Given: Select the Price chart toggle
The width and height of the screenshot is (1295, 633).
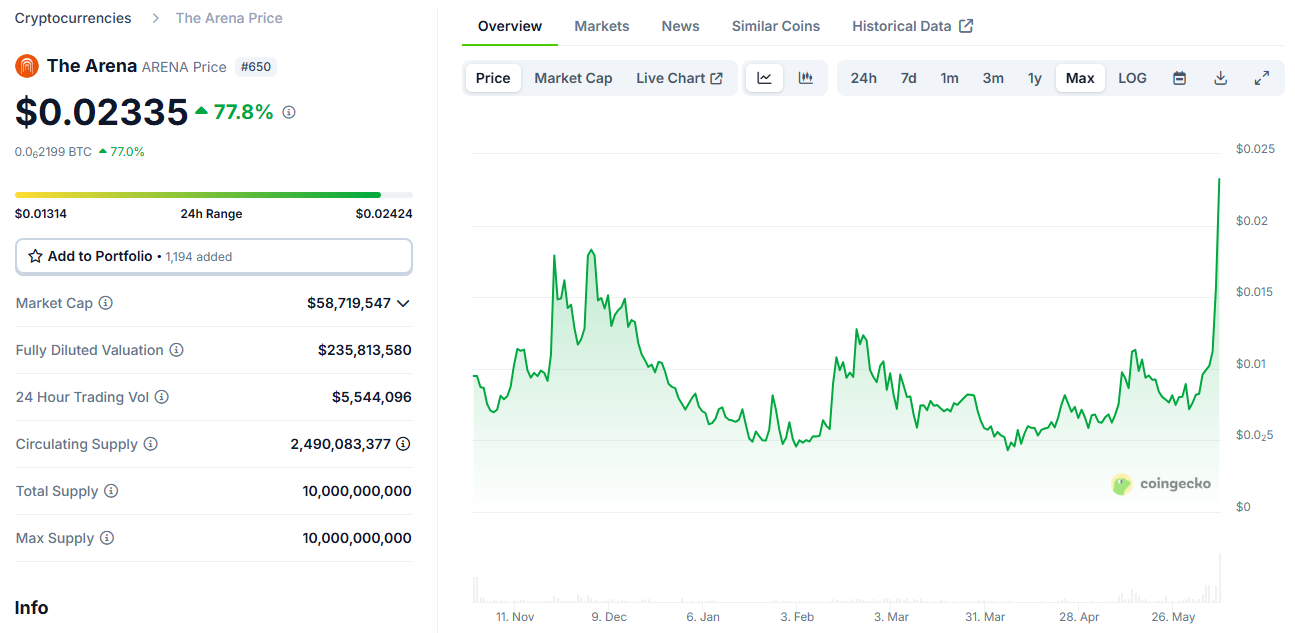Looking at the screenshot, I should (x=493, y=78).
